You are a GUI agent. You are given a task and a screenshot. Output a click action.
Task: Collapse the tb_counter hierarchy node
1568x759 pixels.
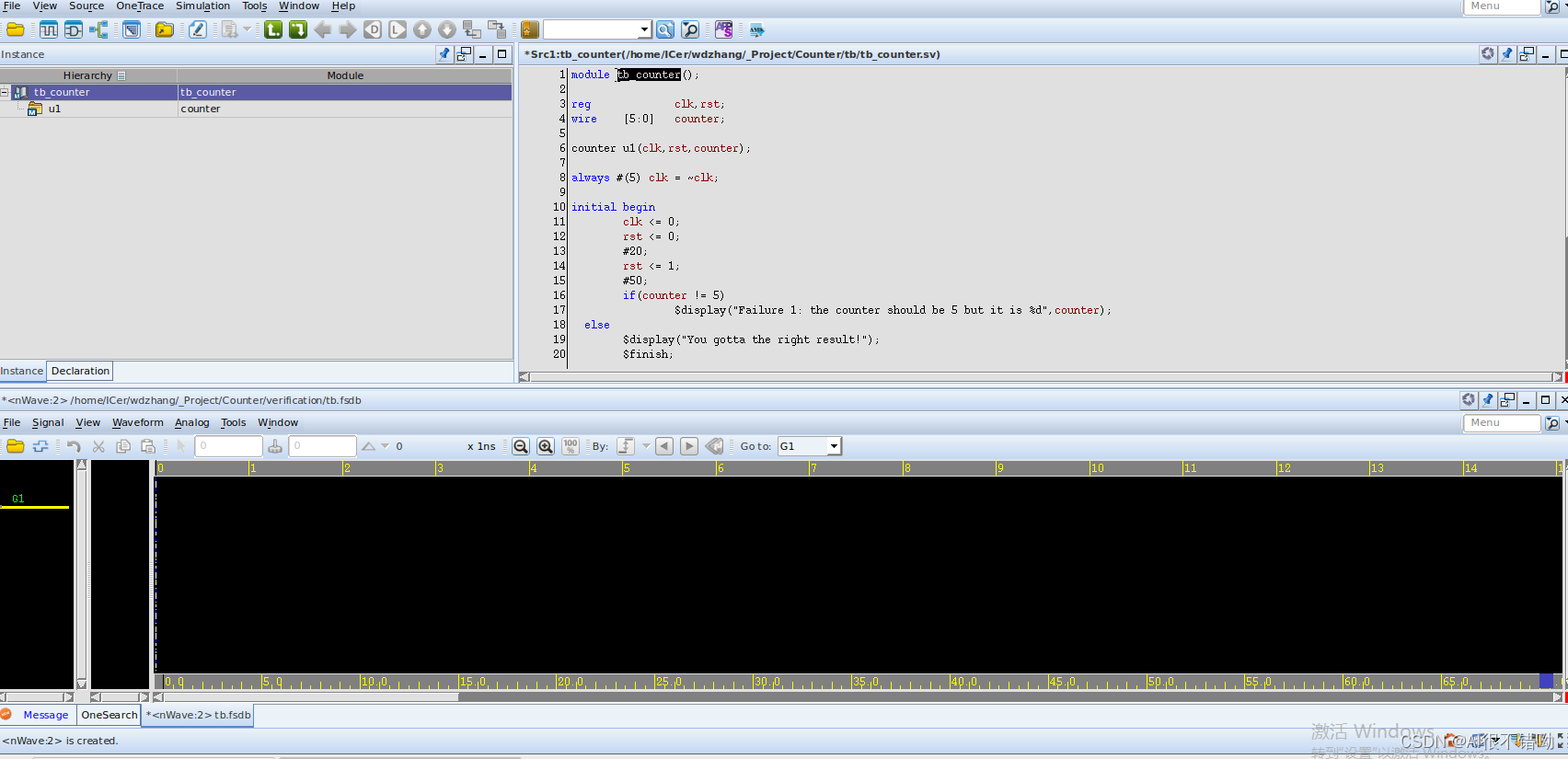click(5, 92)
